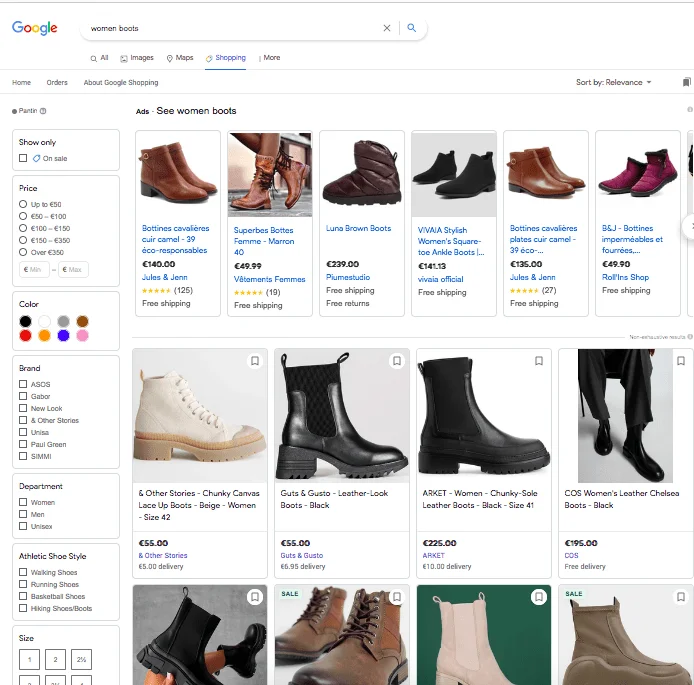
Task: Select the Up to €50 price option
Action: click(23, 204)
